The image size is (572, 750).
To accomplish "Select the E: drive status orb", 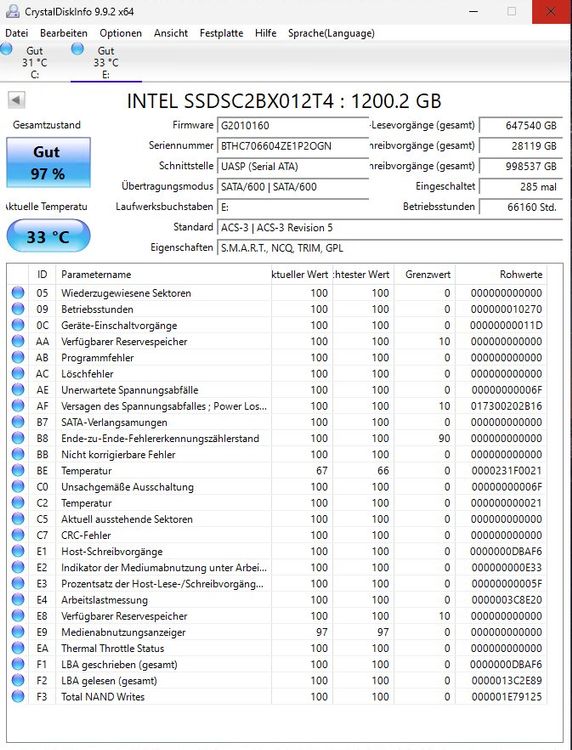I will (x=77, y=48).
